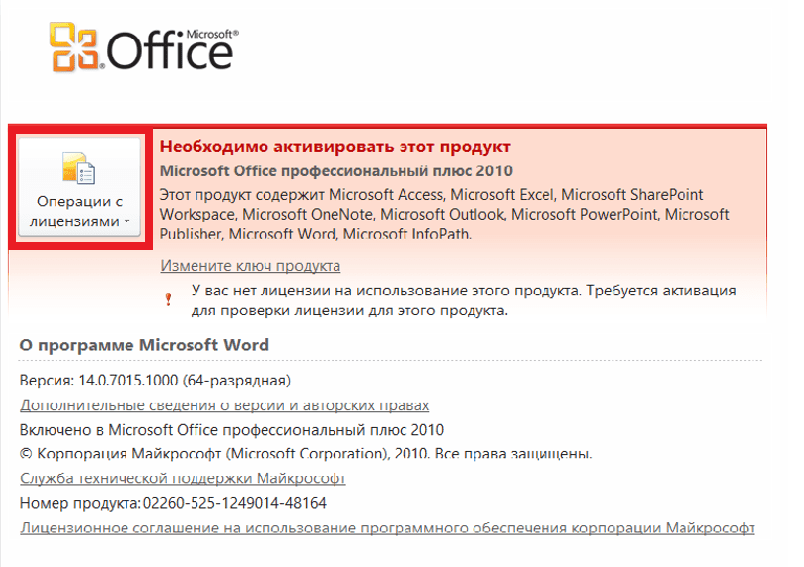804x567 pixels.
Task: Click the У вас нет лицензии warning text
Action: coord(464,300)
